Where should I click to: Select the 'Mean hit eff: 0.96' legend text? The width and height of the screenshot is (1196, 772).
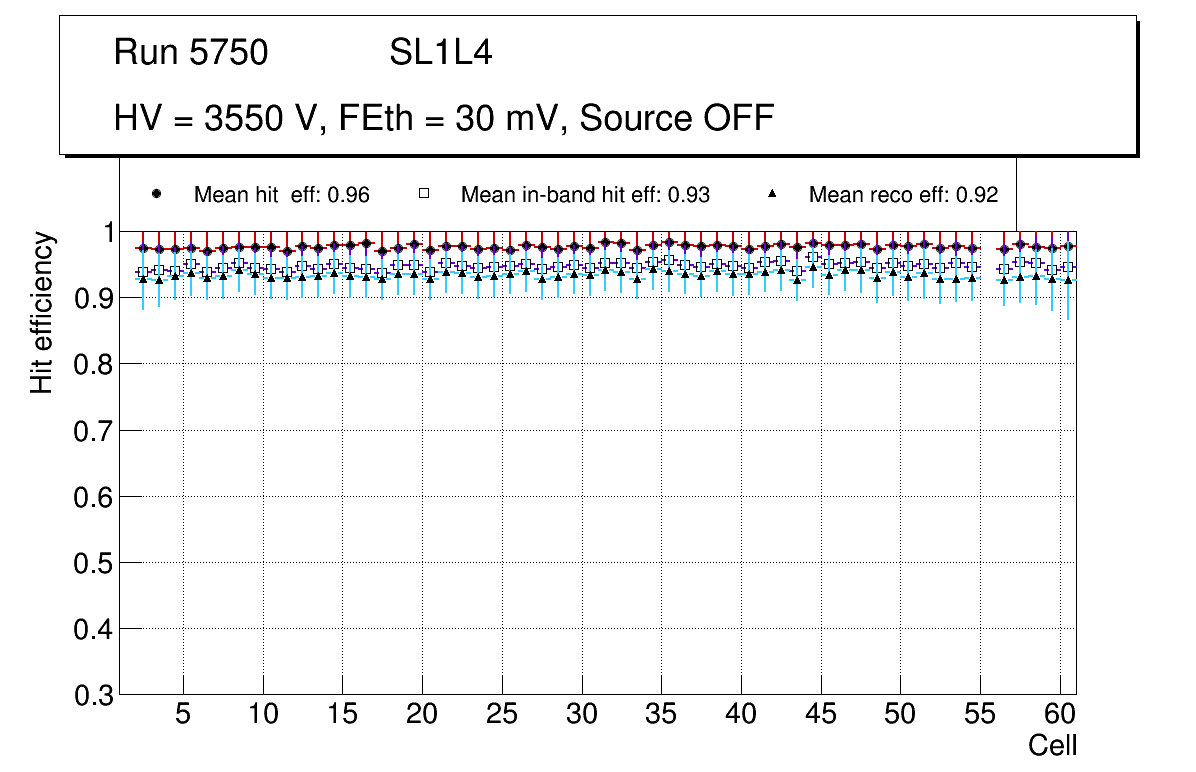(281, 195)
